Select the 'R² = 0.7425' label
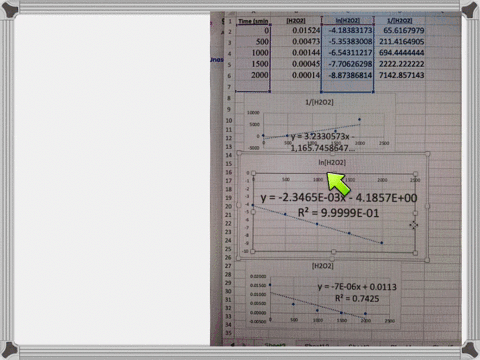Image resolution: width=480 pixels, height=360 pixels. 357,298
